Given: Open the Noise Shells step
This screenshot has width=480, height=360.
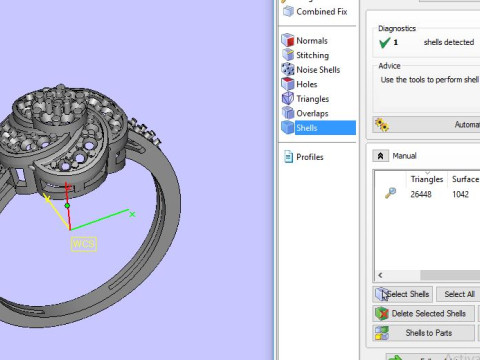Looking at the screenshot, I should 318,70.
